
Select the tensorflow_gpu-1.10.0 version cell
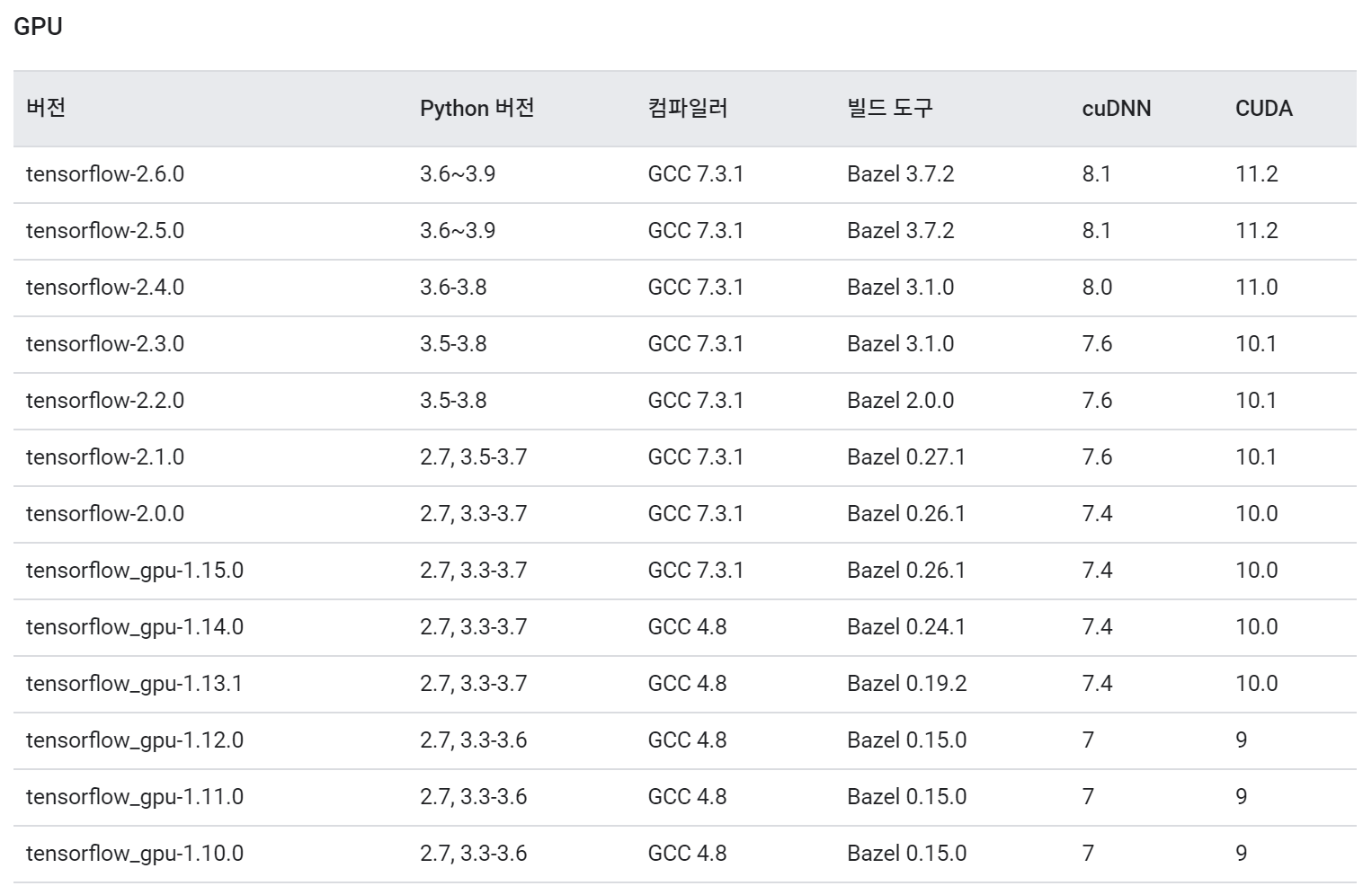pyautogui.click(x=135, y=854)
